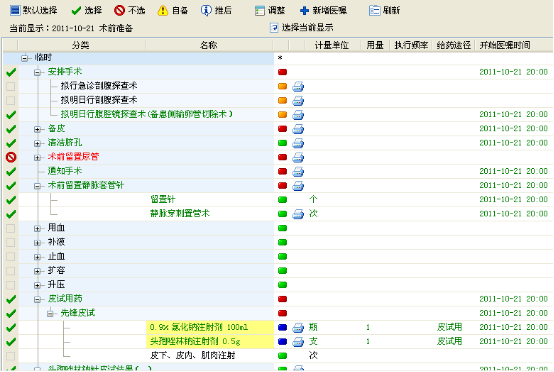
Task: Click printer icon in 术前留置尿管 row
Action: click(298, 158)
